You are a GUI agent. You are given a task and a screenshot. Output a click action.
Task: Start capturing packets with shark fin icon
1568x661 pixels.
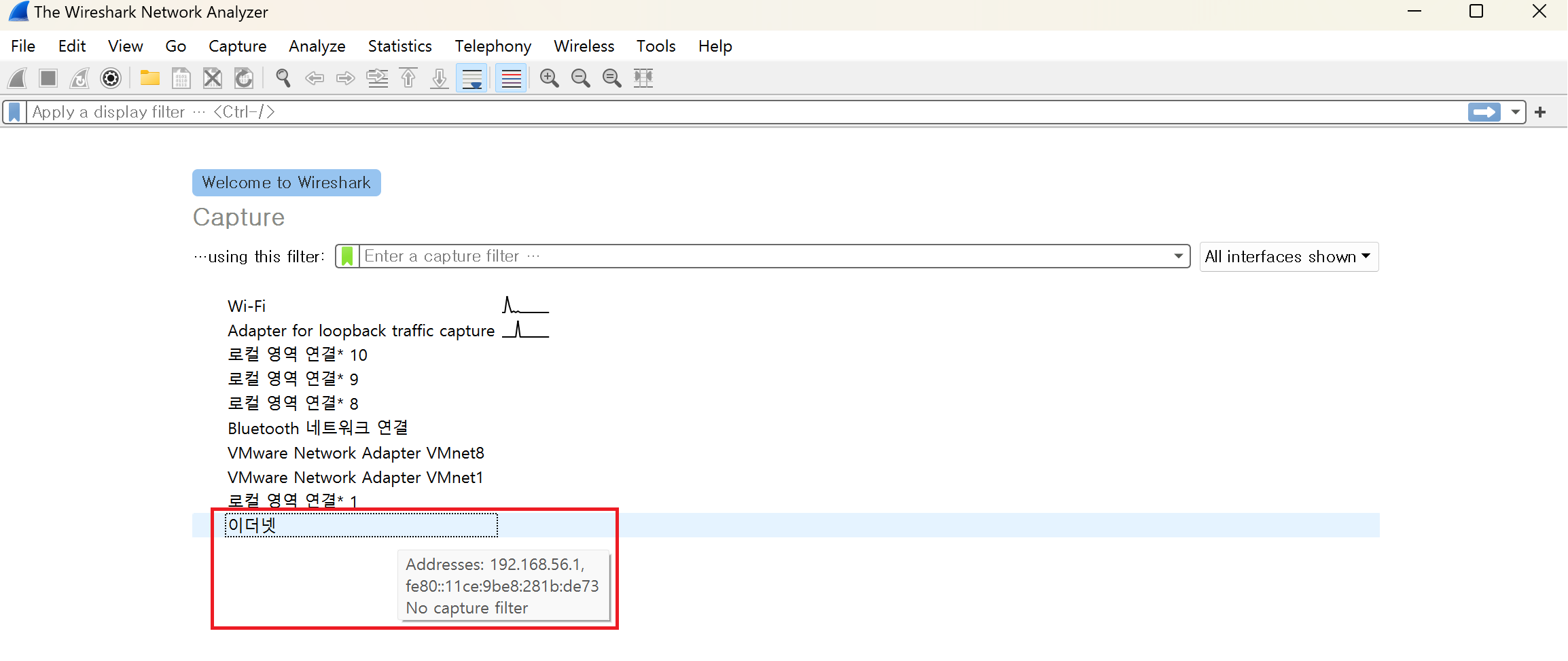(18, 78)
